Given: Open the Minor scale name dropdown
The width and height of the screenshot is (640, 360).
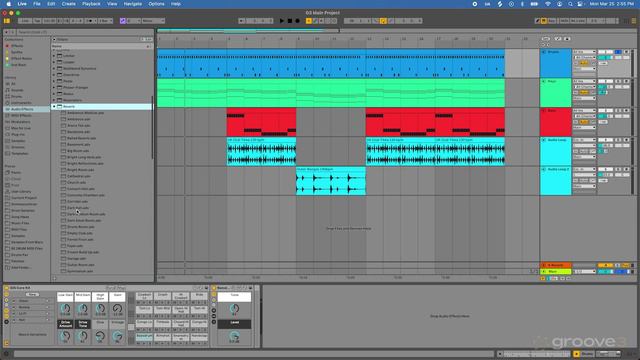Looking at the screenshot, I should [153, 21].
